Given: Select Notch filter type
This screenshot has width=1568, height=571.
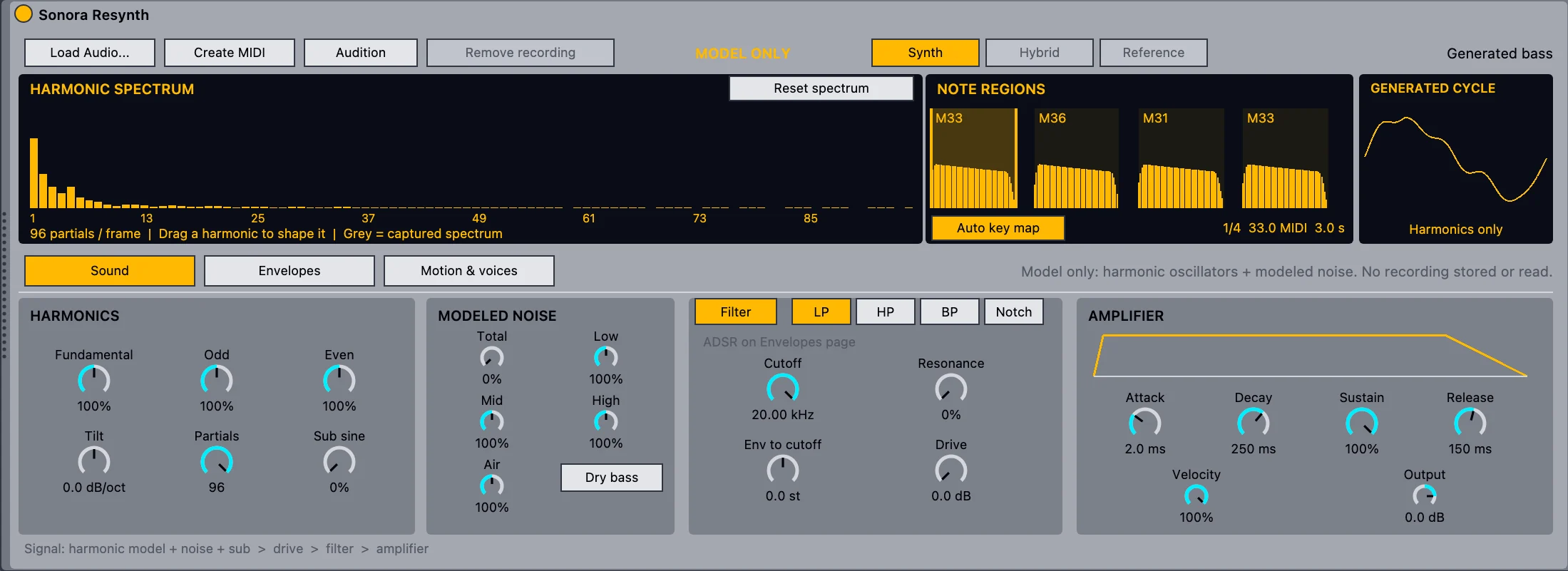Looking at the screenshot, I should (x=1014, y=312).
